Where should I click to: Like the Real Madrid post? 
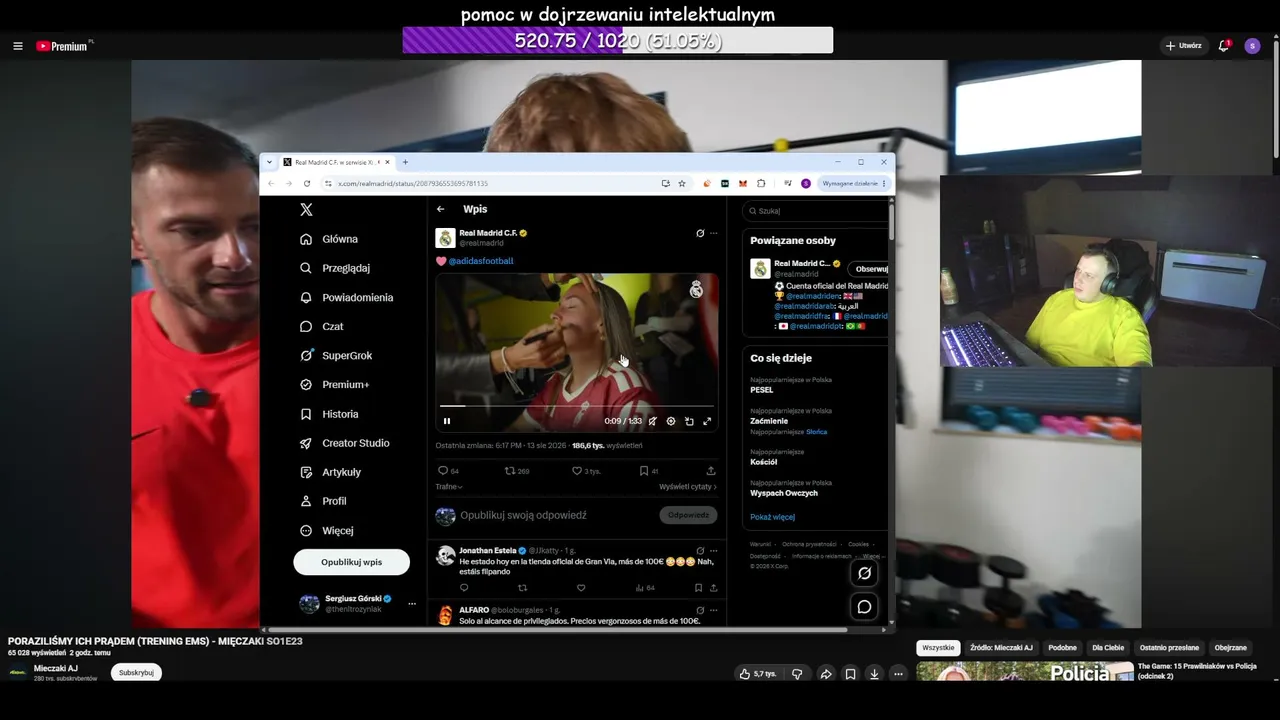pyautogui.click(x=577, y=471)
